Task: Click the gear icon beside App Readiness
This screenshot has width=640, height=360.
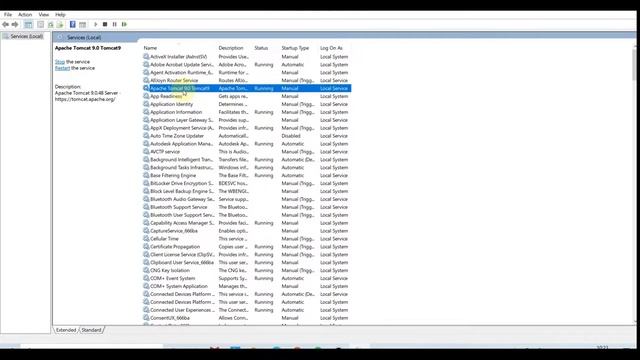Action: [146, 96]
